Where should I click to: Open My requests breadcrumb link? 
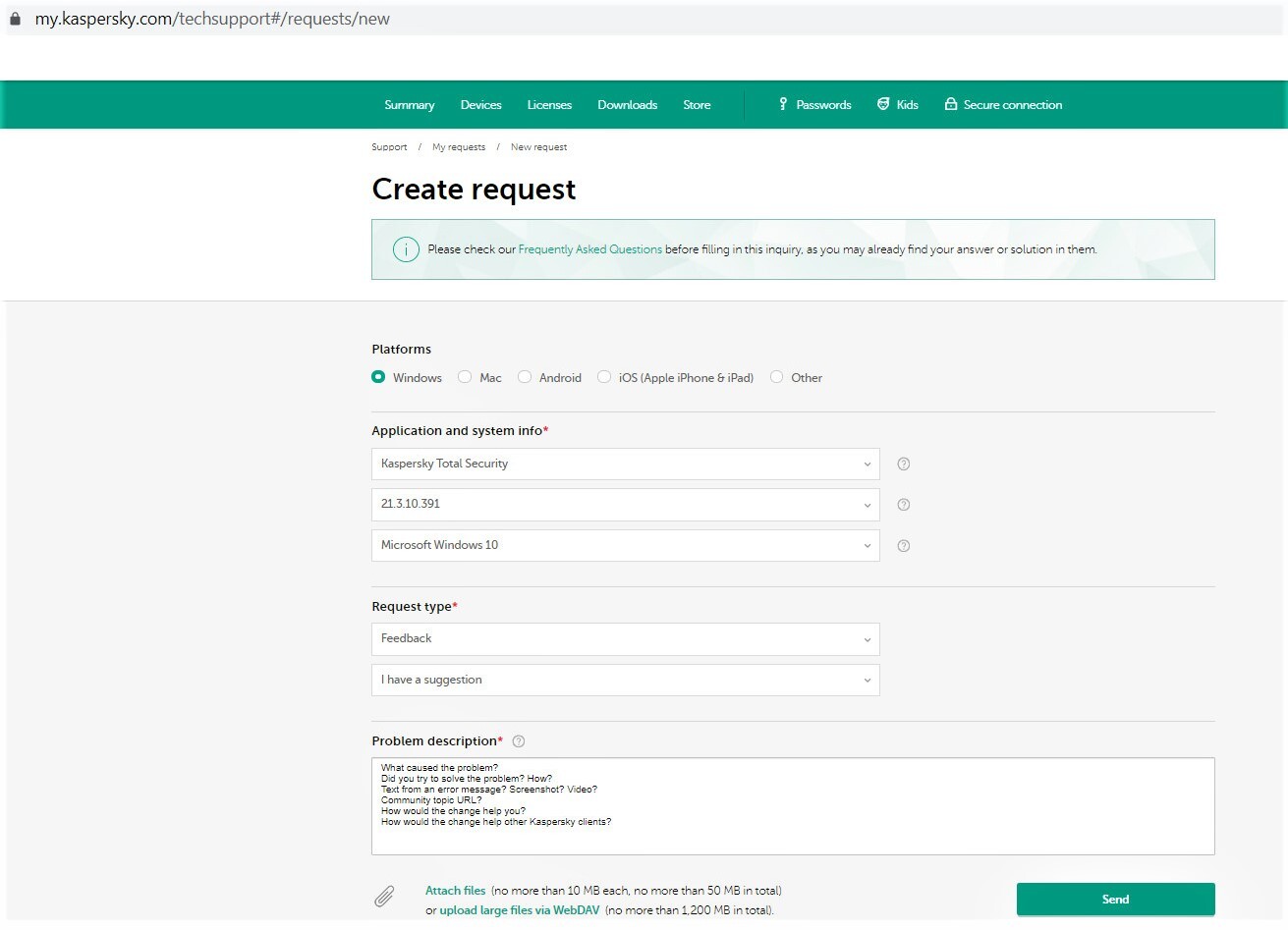[459, 147]
